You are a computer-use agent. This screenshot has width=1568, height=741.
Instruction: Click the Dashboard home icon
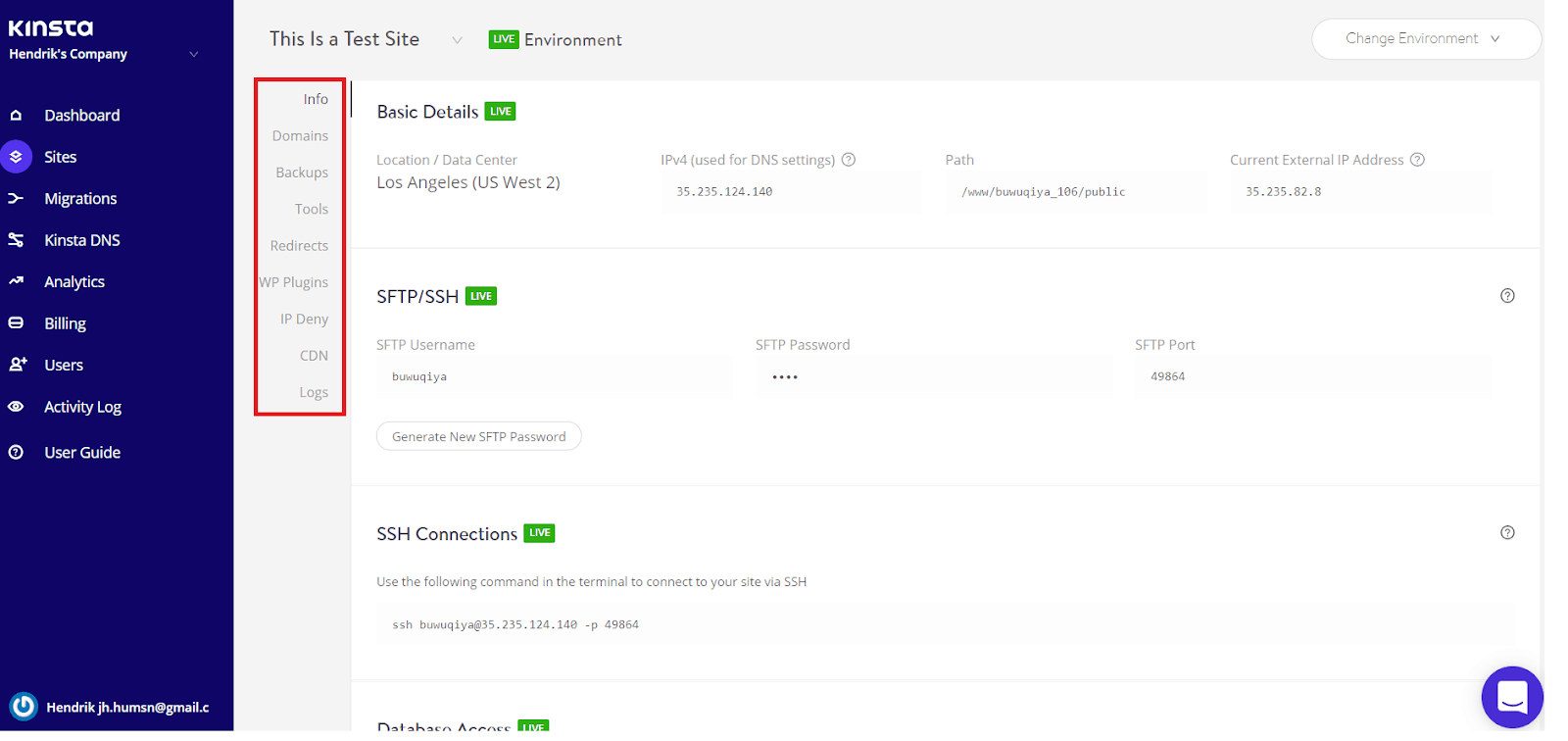tap(16, 116)
